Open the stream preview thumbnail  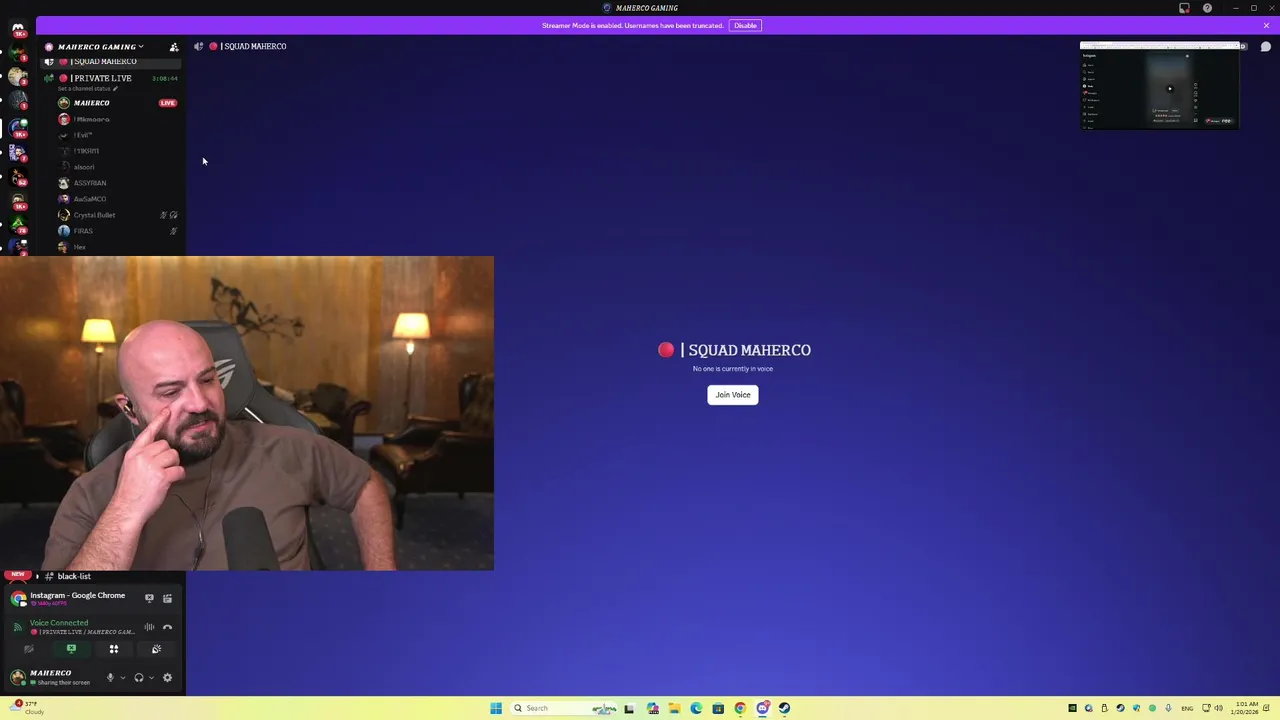1159,86
